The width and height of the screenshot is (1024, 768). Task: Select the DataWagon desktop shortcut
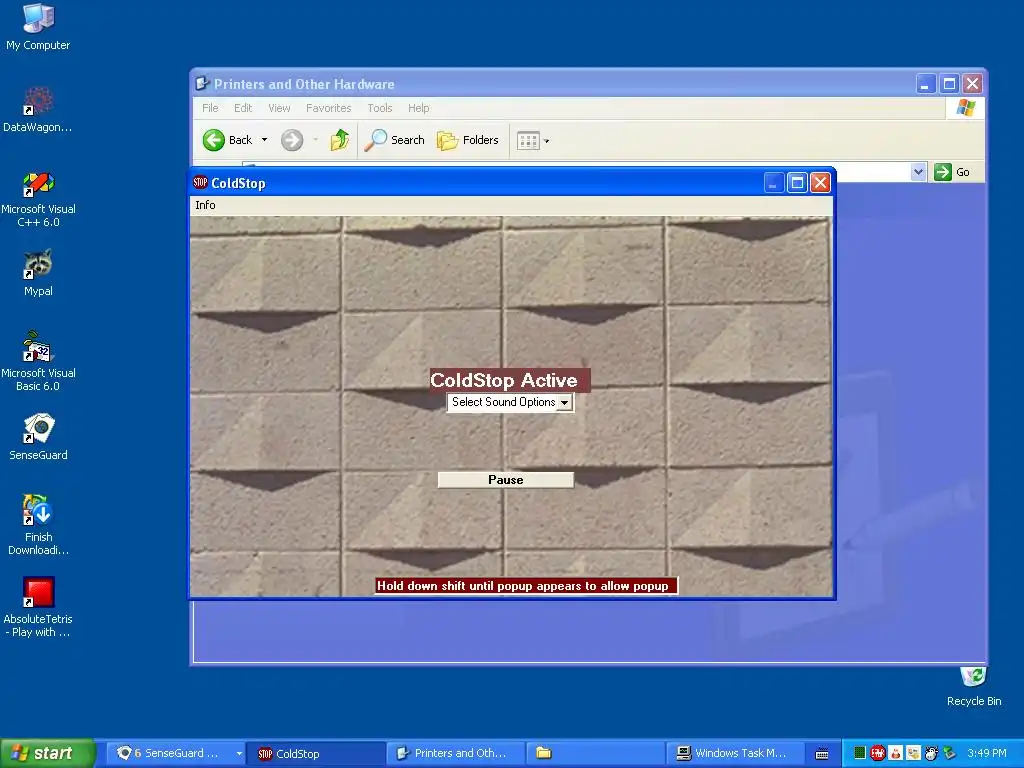(x=38, y=109)
